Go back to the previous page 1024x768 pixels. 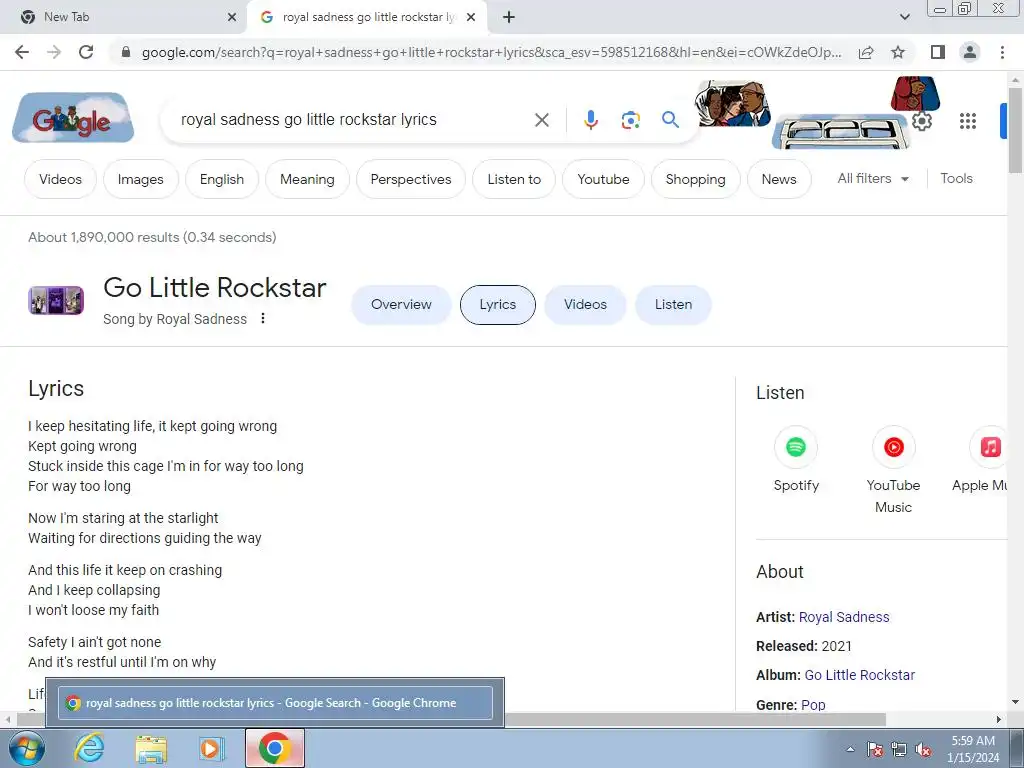click(x=22, y=52)
